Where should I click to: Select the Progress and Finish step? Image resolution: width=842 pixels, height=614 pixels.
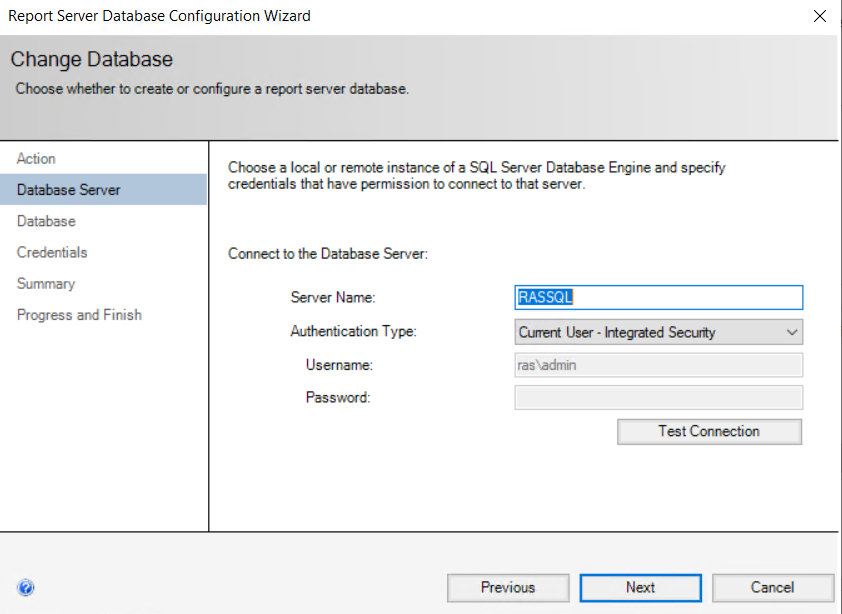coord(80,315)
